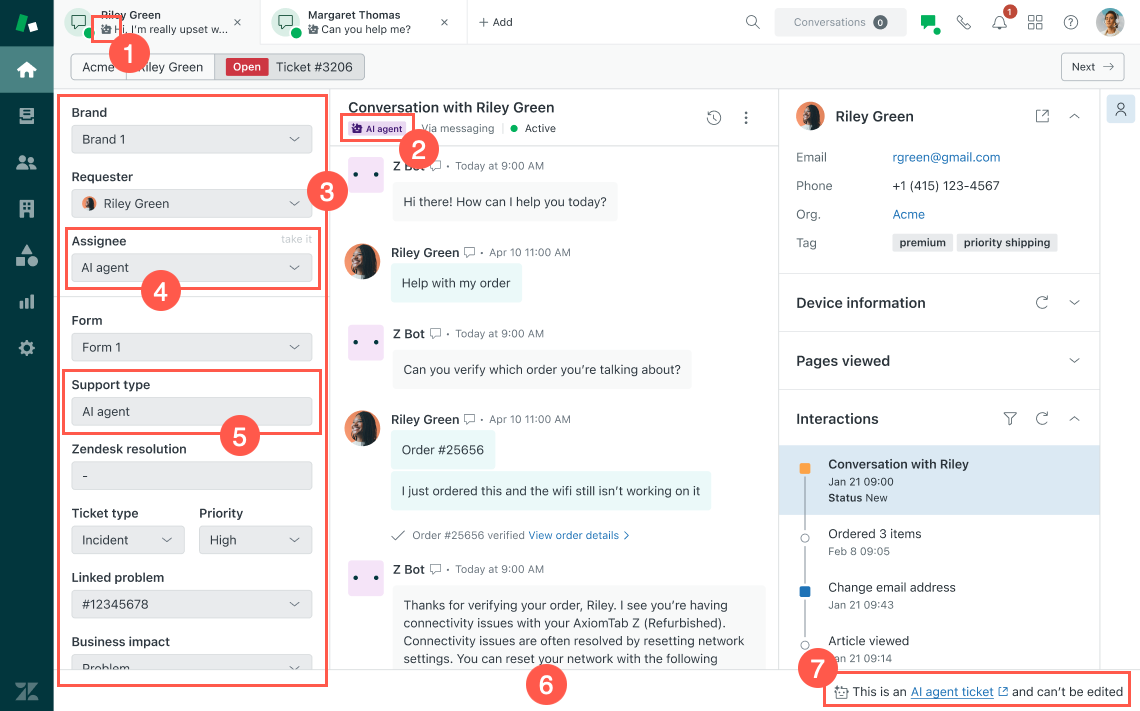Select Conversation with Riley interaction
This screenshot has width=1140, height=711.
(939, 480)
